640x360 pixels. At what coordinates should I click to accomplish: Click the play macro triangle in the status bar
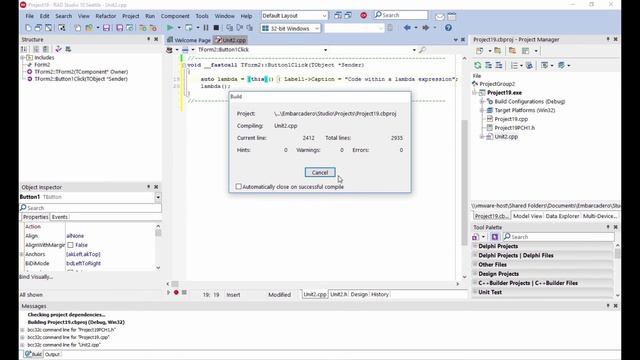click(x=168, y=292)
